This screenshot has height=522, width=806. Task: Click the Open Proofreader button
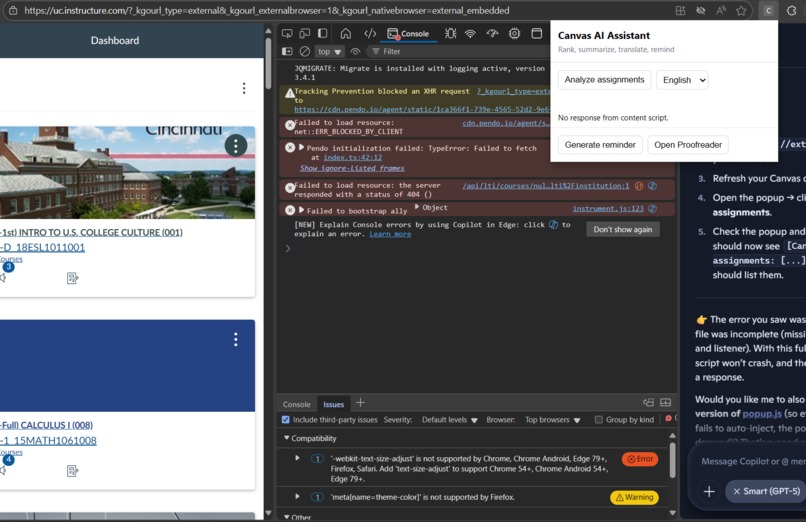click(688, 145)
